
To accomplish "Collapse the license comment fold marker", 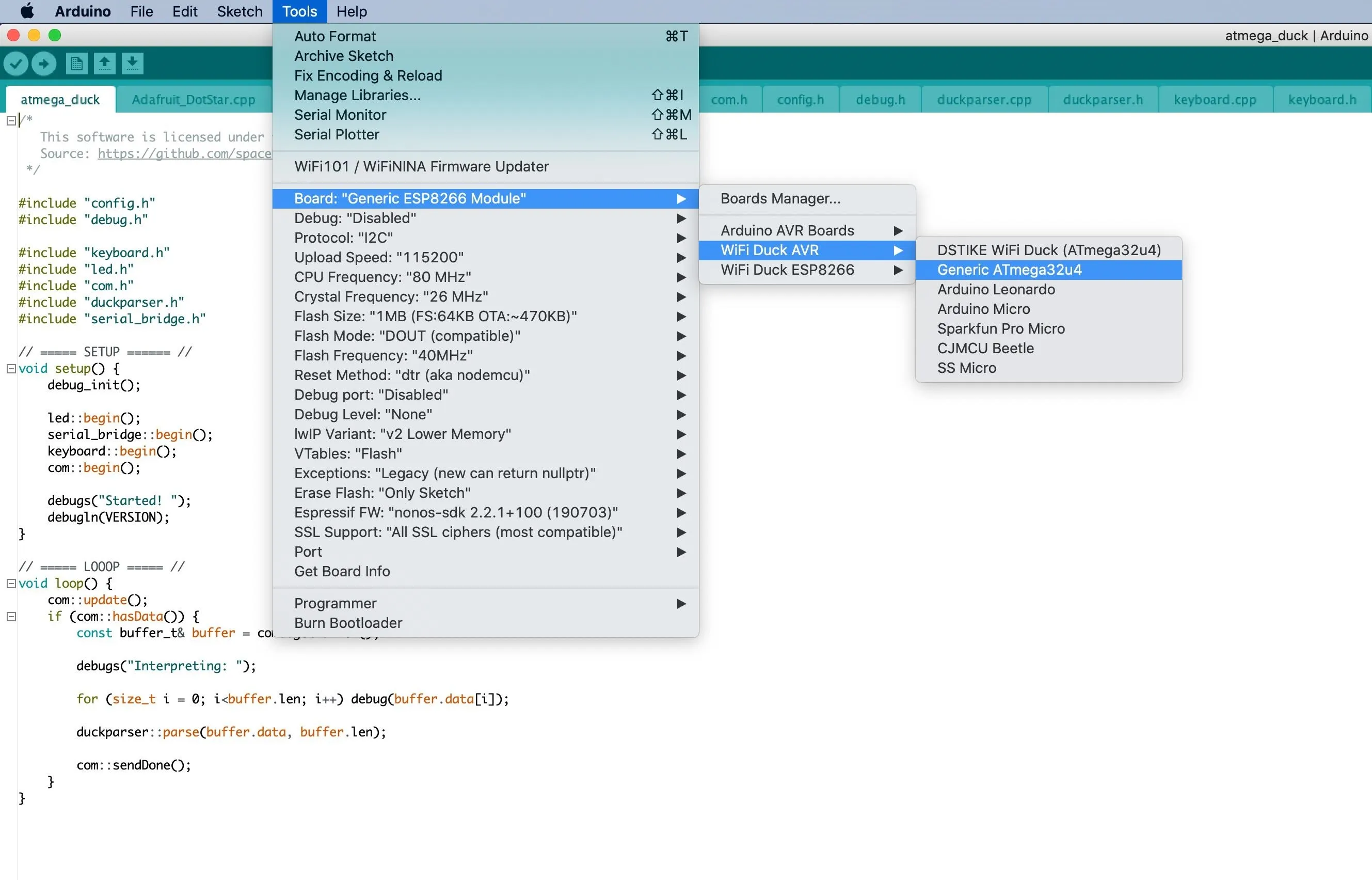I will 11,120.
